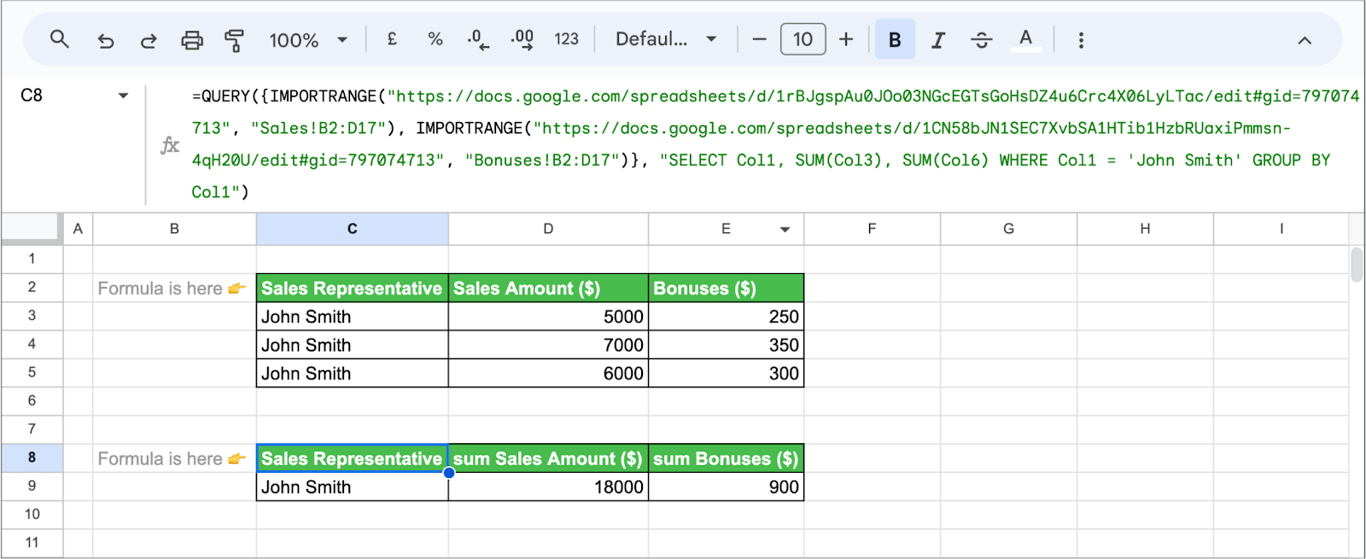The width and height of the screenshot is (1366, 559).
Task: Click the fx function icon
Action: (x=170, y=146)
